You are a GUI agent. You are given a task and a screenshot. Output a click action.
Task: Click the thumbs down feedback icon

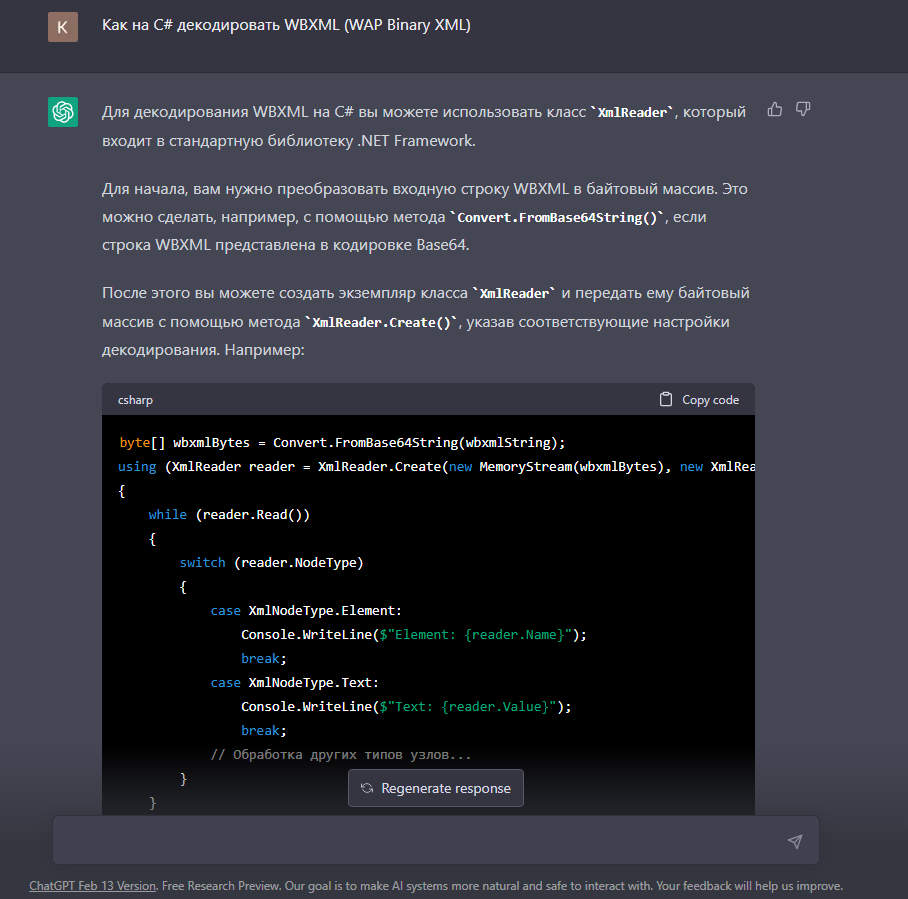[x=803, y=109]
